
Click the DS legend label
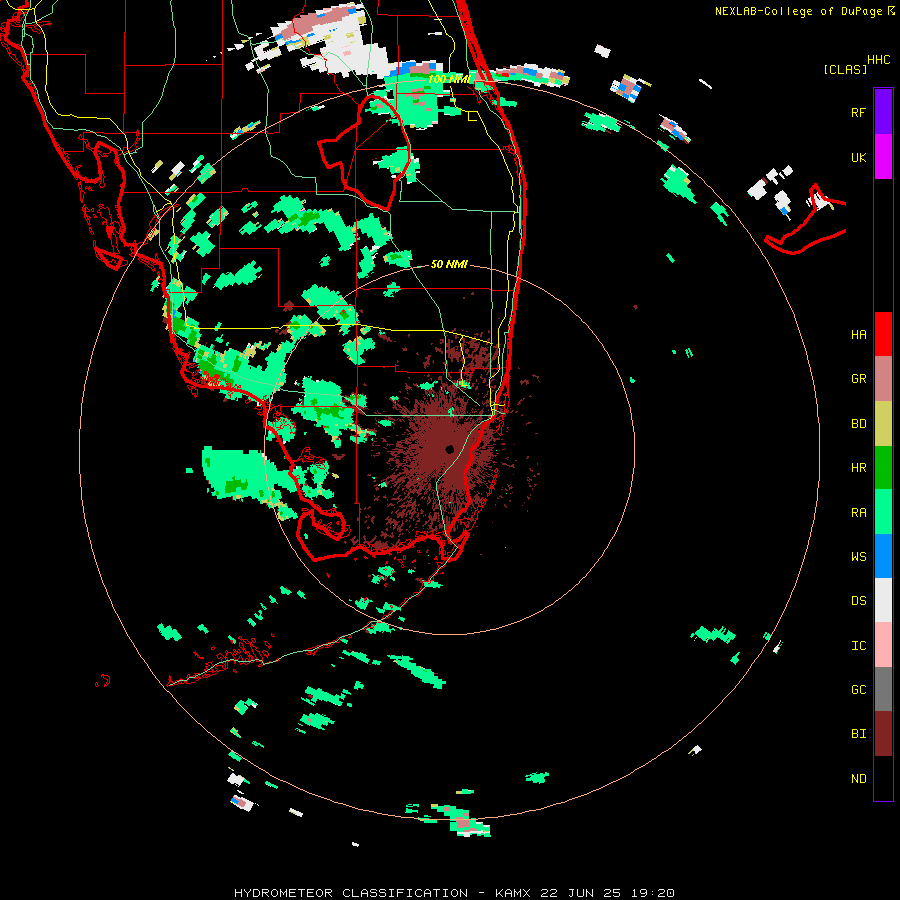click(x=858, y=601)
